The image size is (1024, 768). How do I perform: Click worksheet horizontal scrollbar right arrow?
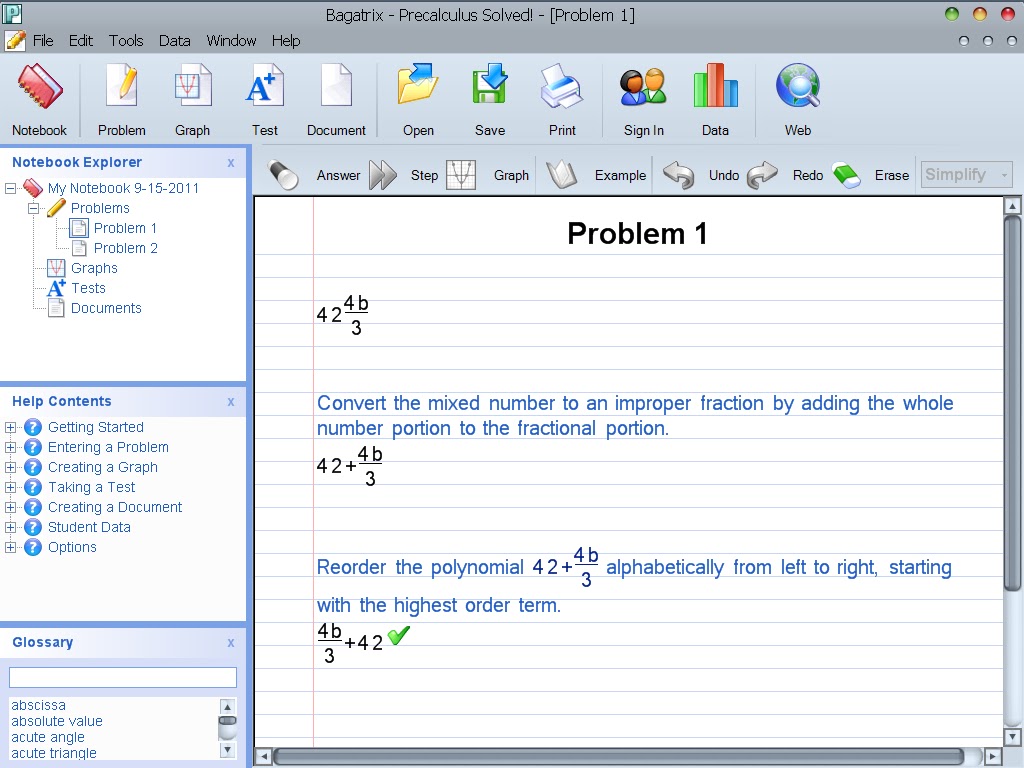coord(992,757)
